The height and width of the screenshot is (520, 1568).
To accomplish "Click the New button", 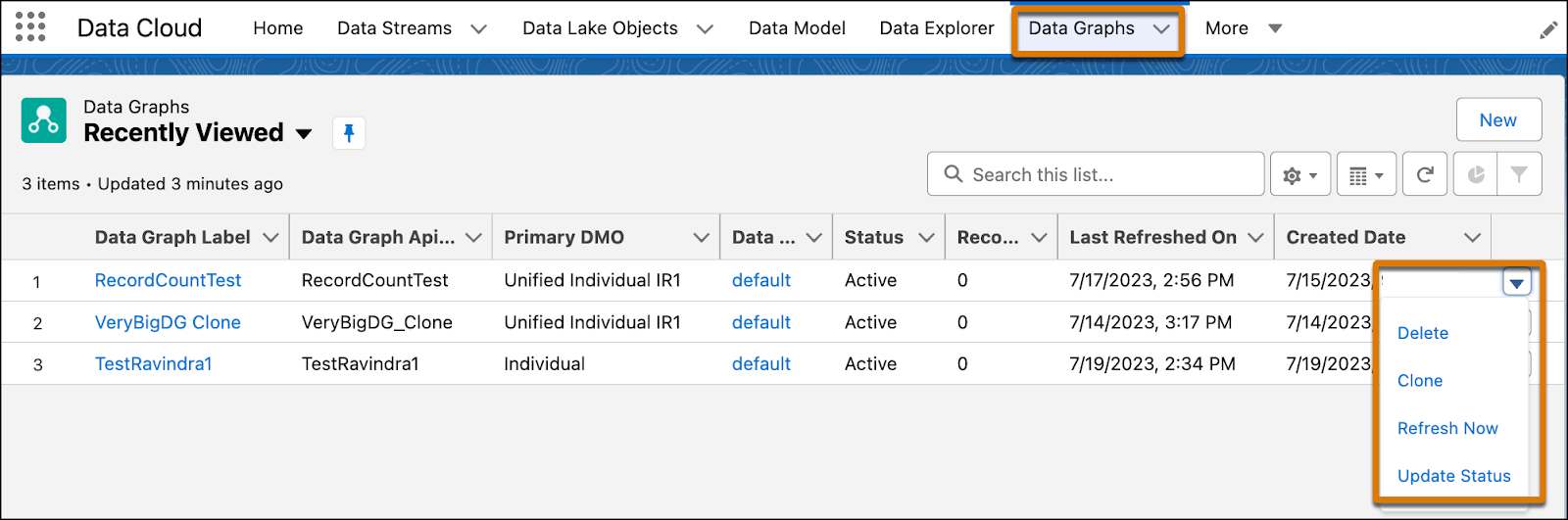I will 1498,119.
